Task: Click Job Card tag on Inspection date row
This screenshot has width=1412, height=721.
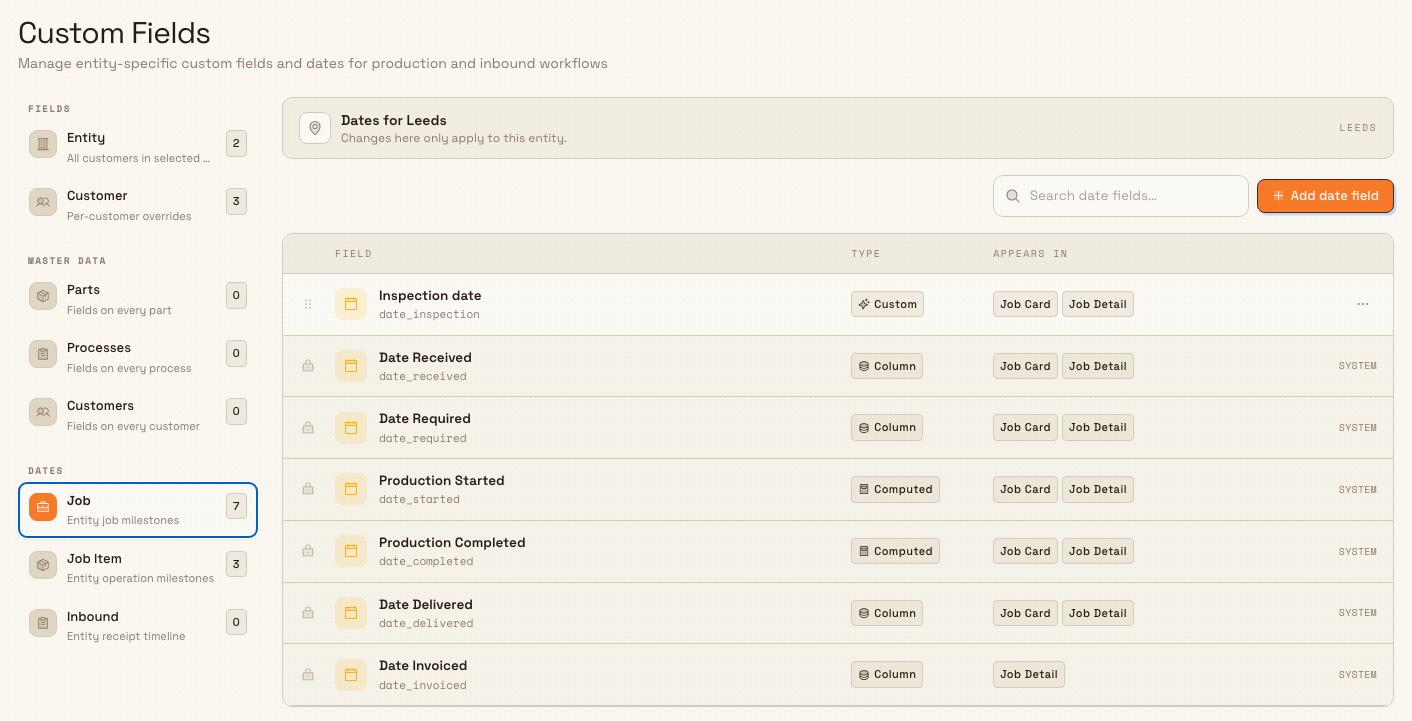Action: coord(1025,304)
